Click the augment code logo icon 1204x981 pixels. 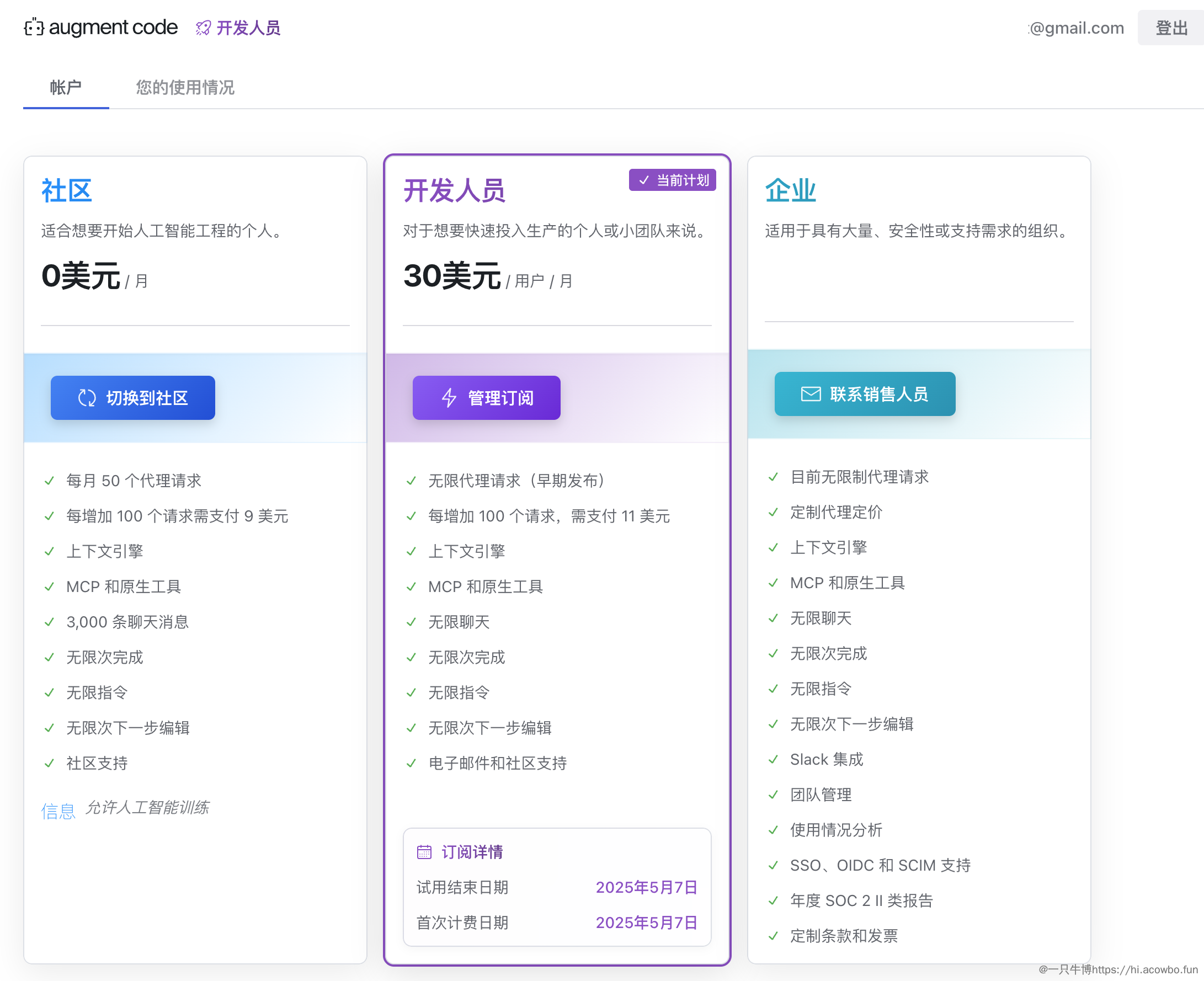pos(34,27)
